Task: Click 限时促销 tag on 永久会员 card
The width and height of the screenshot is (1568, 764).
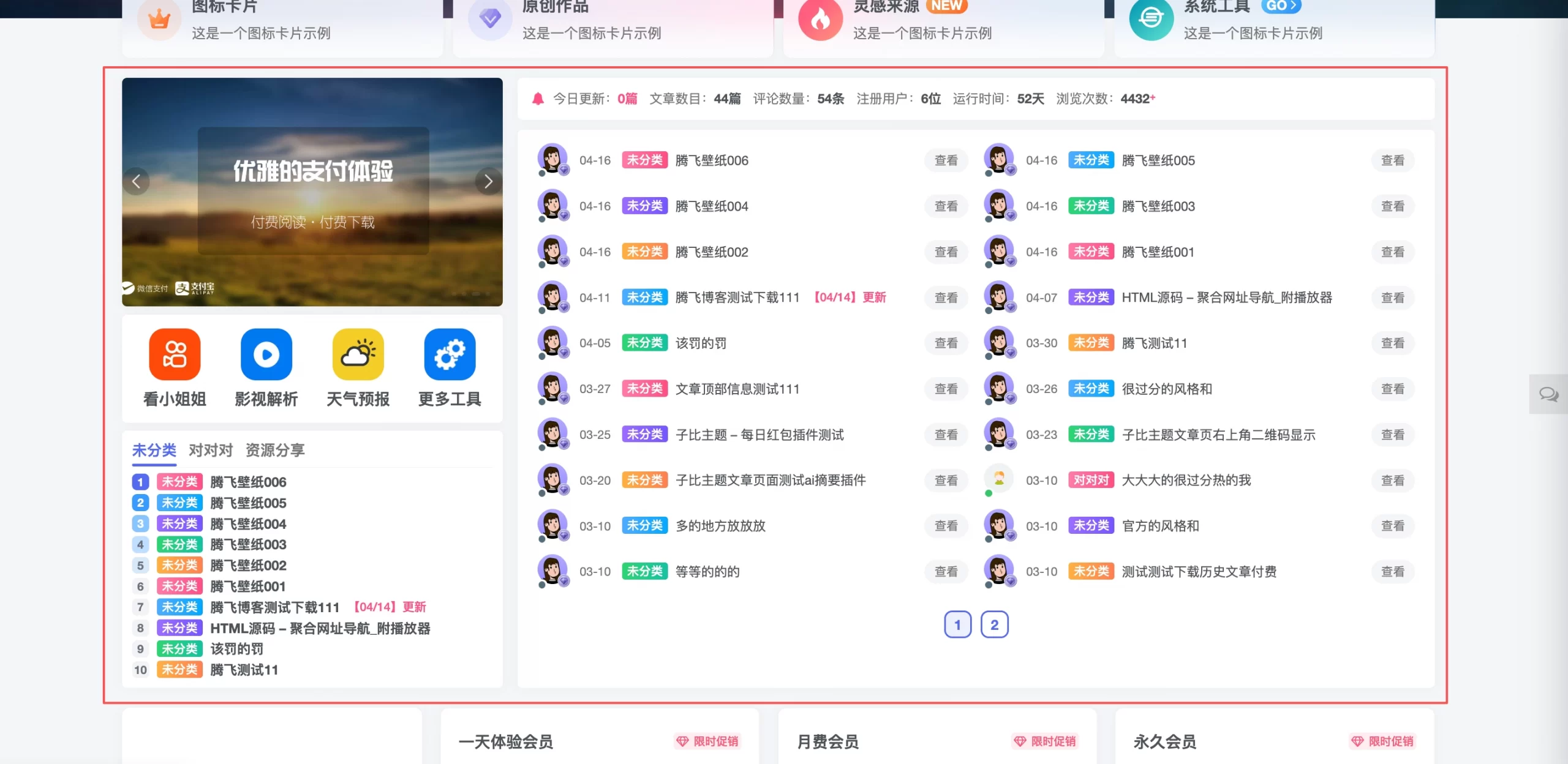Action: point(1382,741)
